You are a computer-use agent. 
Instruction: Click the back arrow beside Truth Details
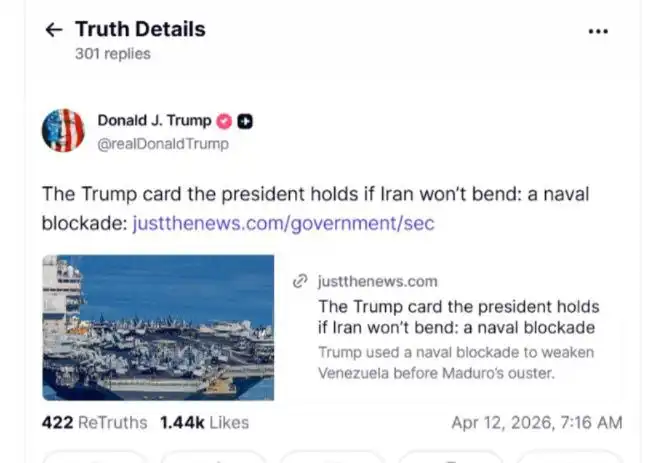coord(53,30)
